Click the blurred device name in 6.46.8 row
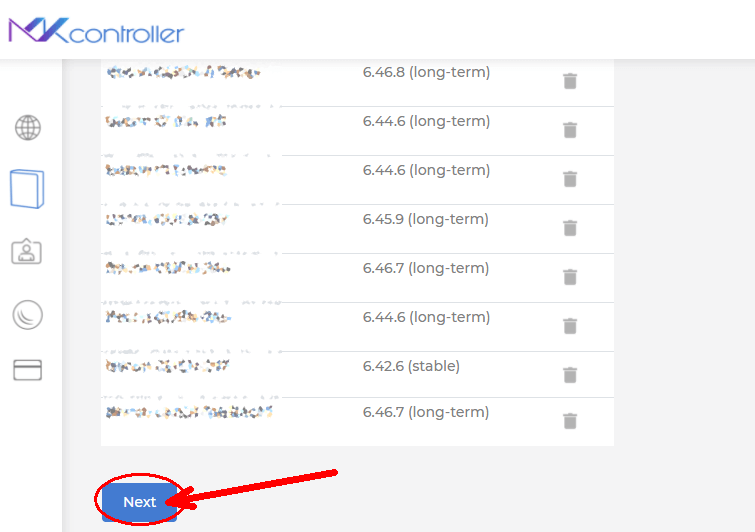The image size is (755, 532). [x=183, y=72]
